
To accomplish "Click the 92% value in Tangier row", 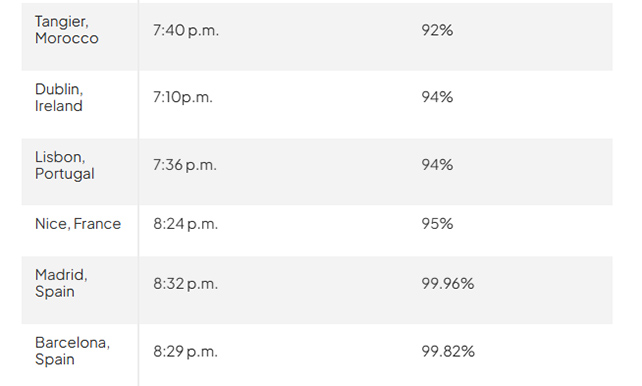I will click(x=437, y=30).
